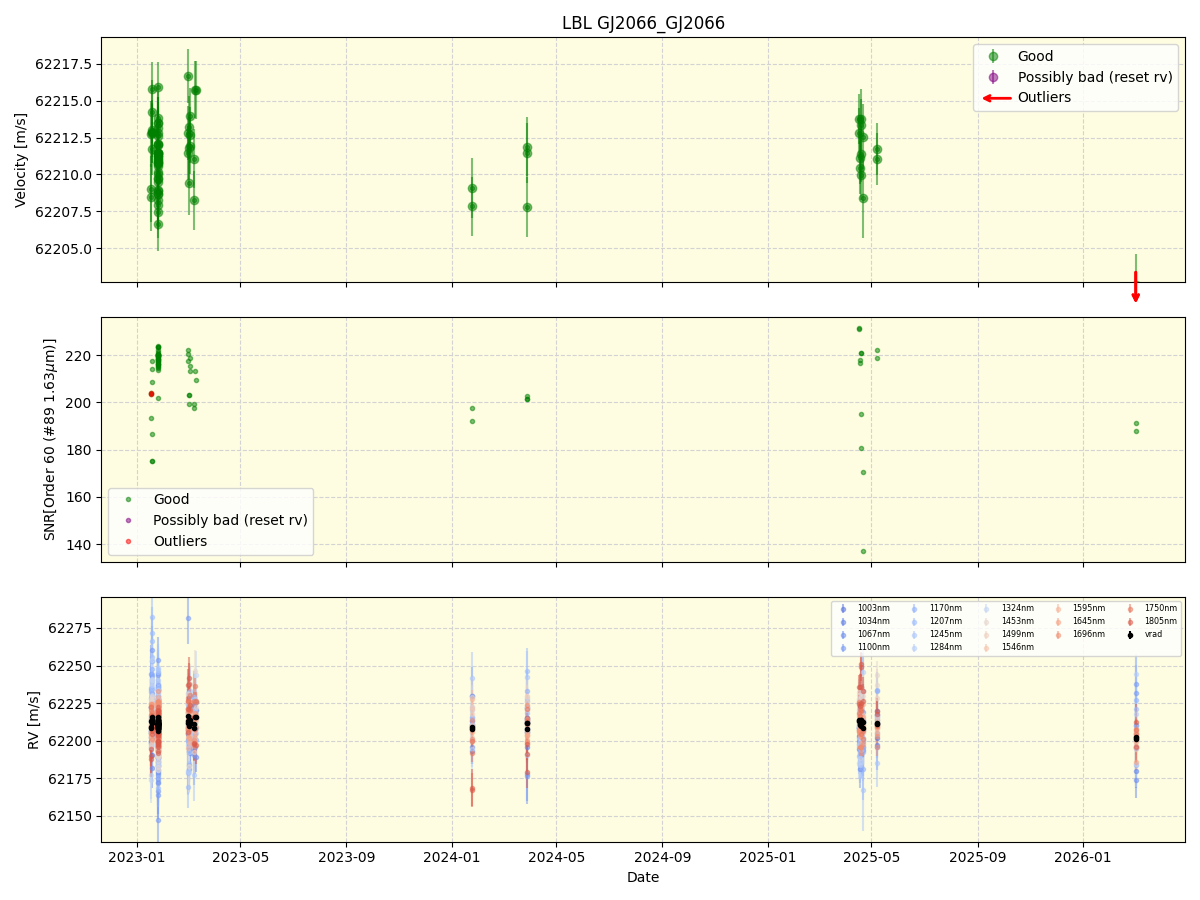Click the 62215.0 velocity tick label
1200x900 pixels.
pos(64,101)
